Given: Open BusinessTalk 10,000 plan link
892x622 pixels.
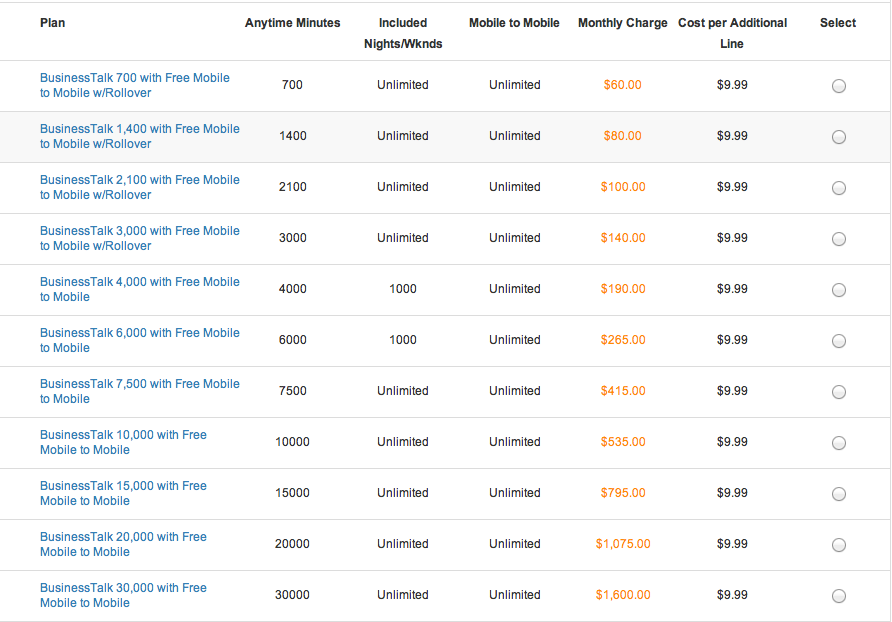Looking at the screenshot, I should pos(123,442).
